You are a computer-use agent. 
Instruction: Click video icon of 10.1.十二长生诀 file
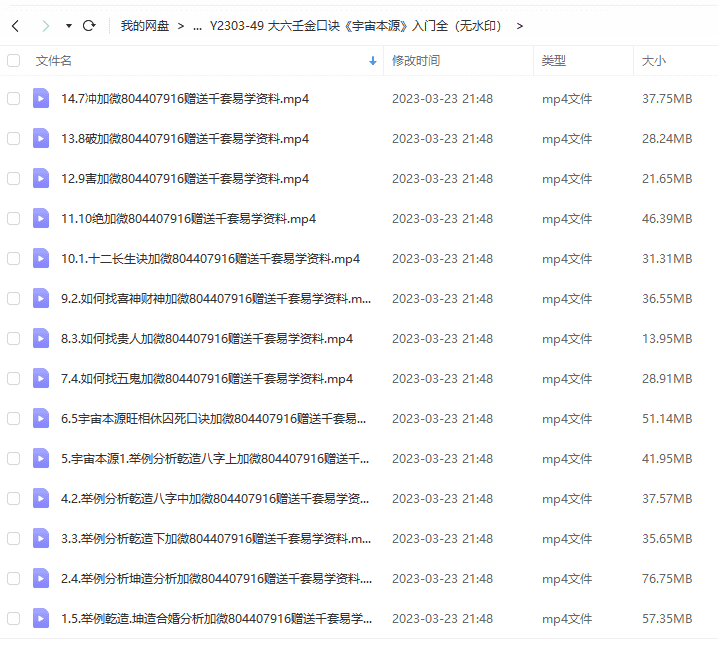pyautogui.click(x=40, y=258)
